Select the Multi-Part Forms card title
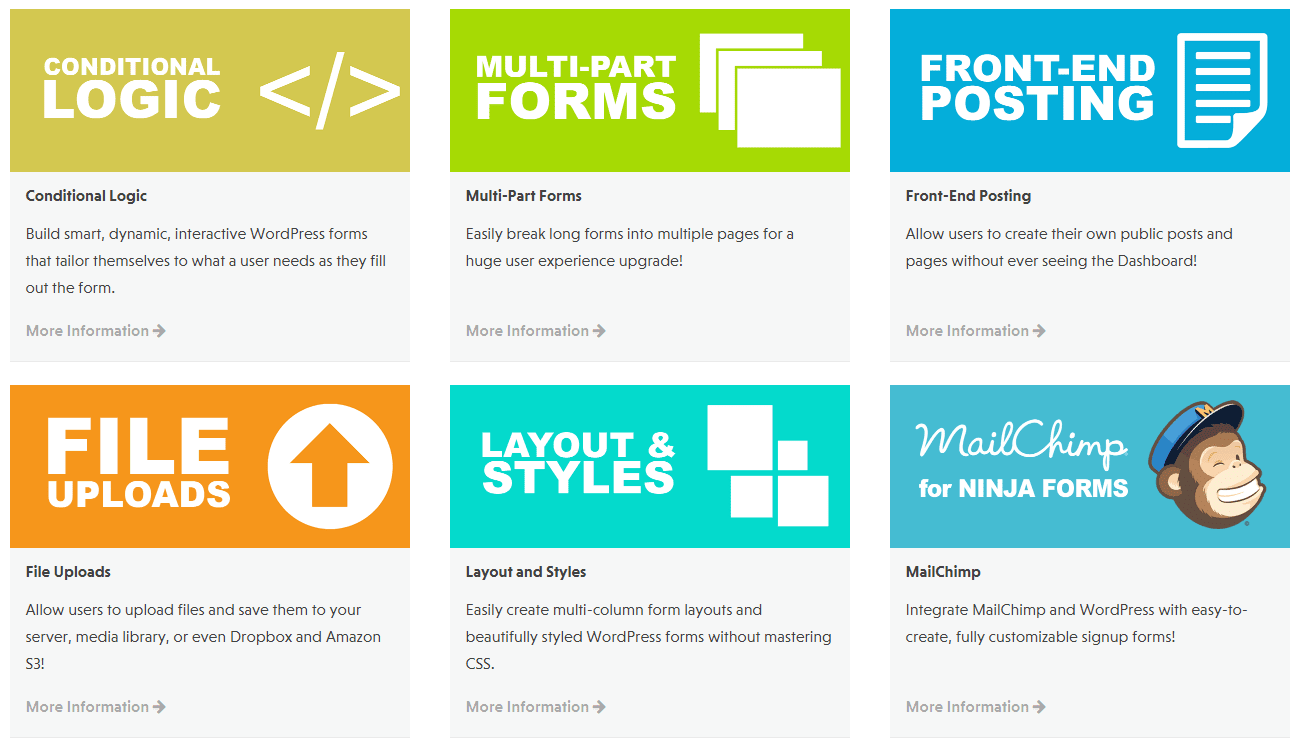1297x746 pixels. click(524, 196)
